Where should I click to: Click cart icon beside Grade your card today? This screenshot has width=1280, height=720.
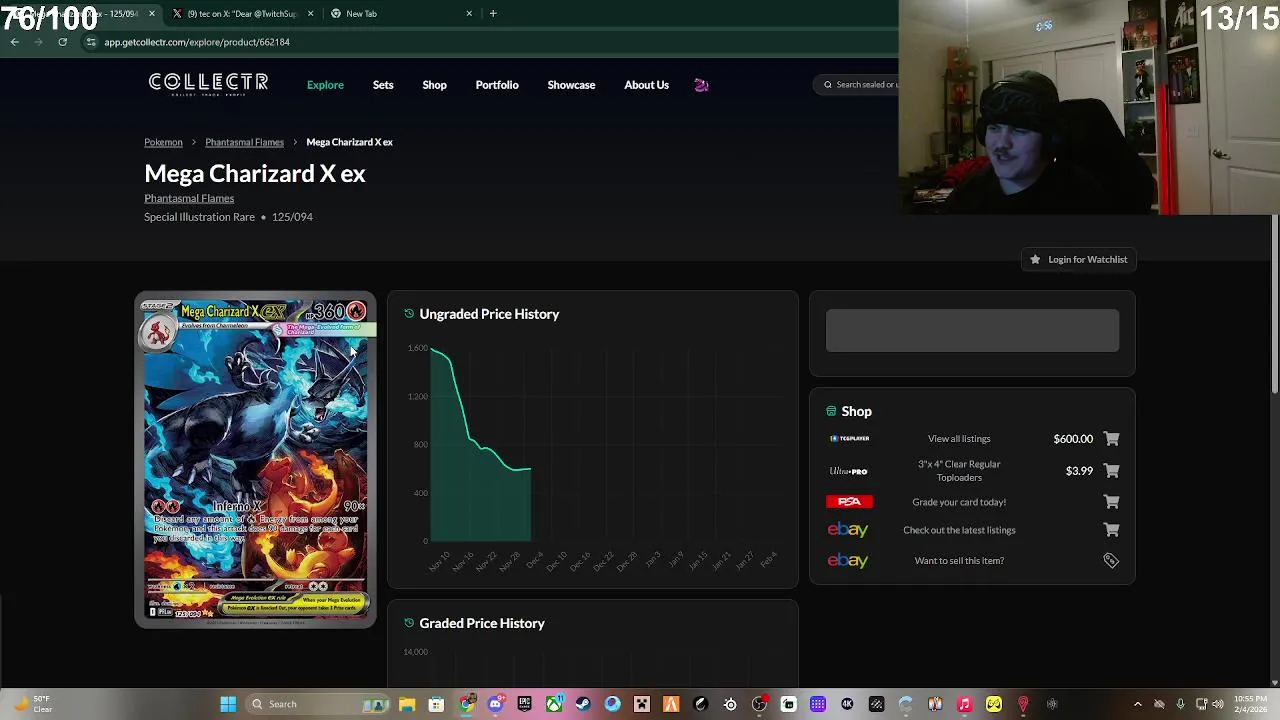[1111, 502]
